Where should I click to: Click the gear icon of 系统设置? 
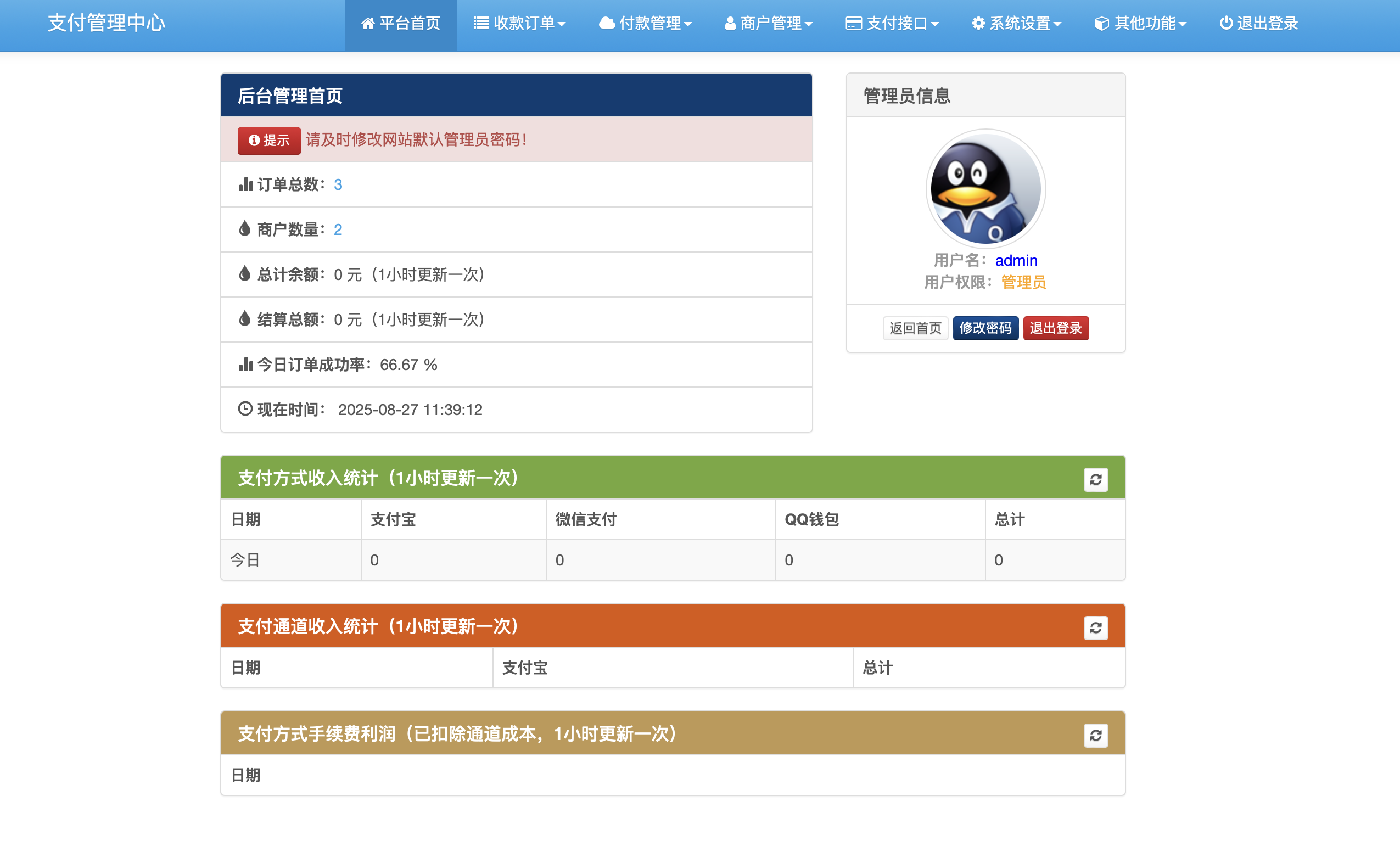tap(978, 24)
